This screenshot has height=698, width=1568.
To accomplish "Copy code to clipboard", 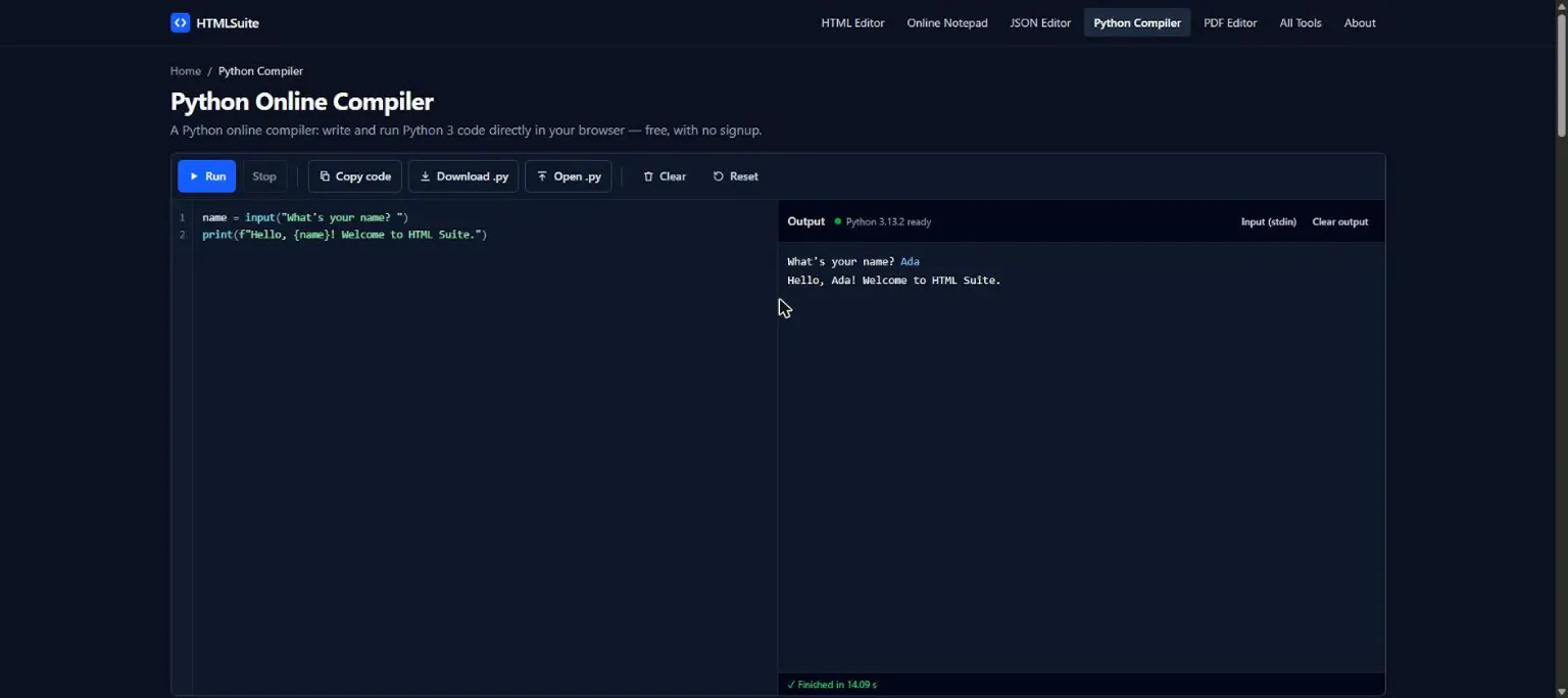I will pos(355,176).
